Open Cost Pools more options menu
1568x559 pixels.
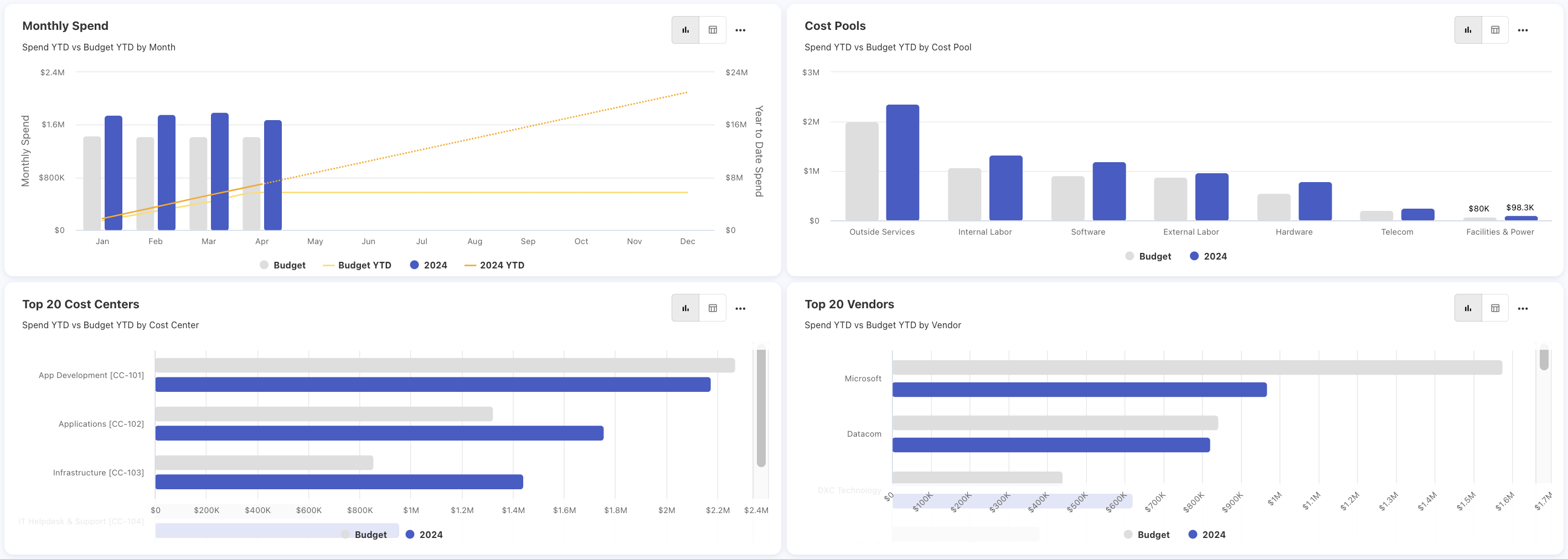point(1523,30)
